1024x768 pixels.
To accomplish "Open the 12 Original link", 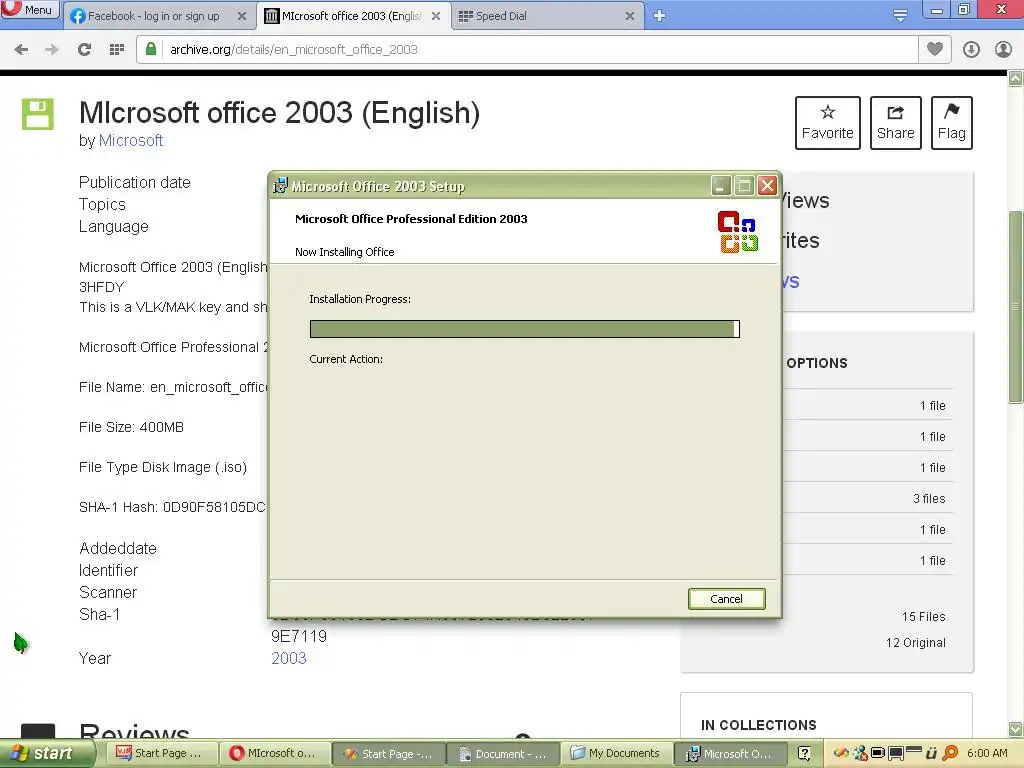I will (916, 643).
